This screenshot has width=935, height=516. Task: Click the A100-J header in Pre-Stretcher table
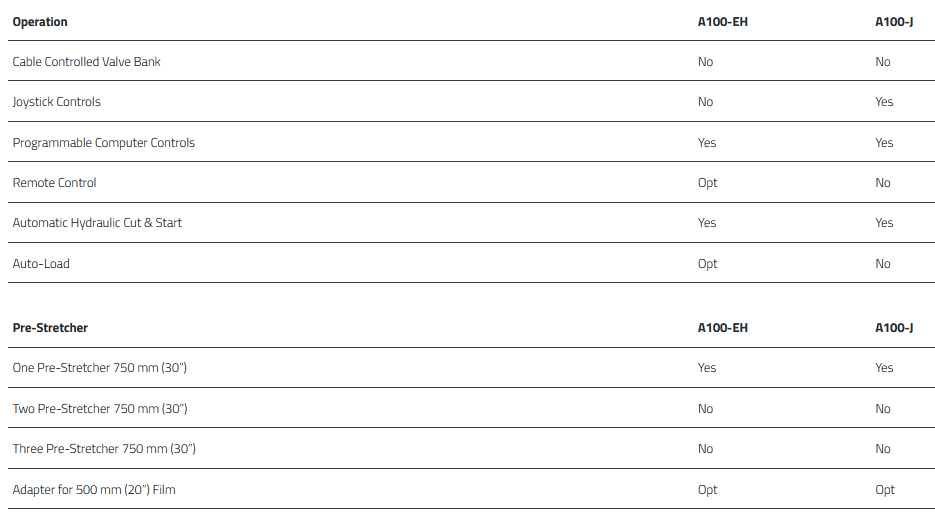[x=894, y=328]
